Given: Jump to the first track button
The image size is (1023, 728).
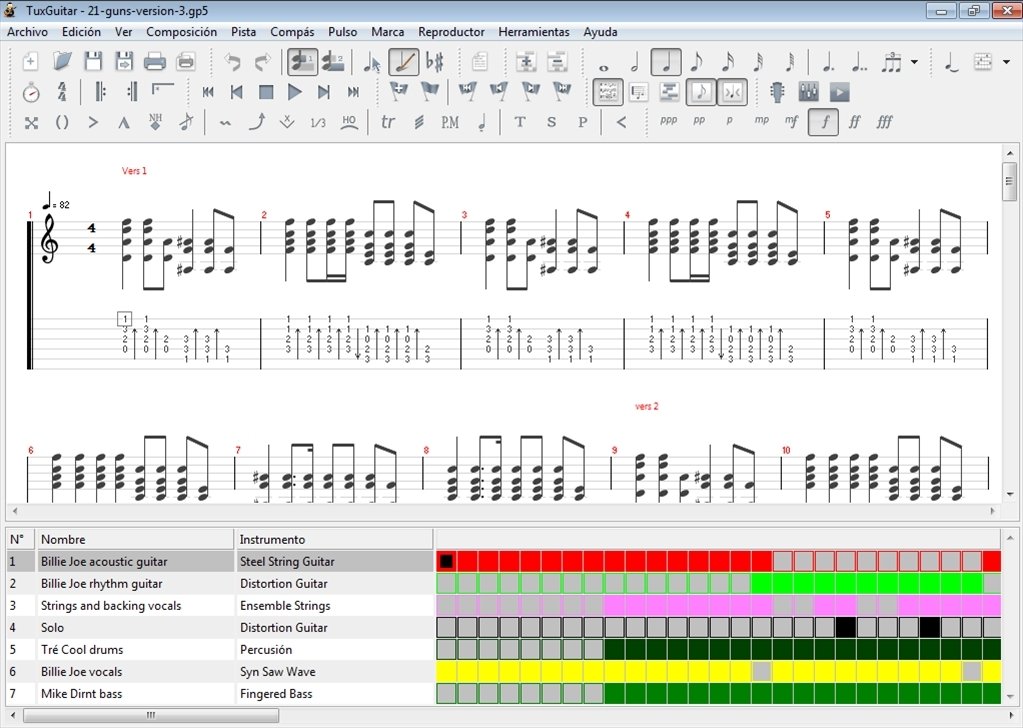Looking at the screenshot, I should [208, 92].
